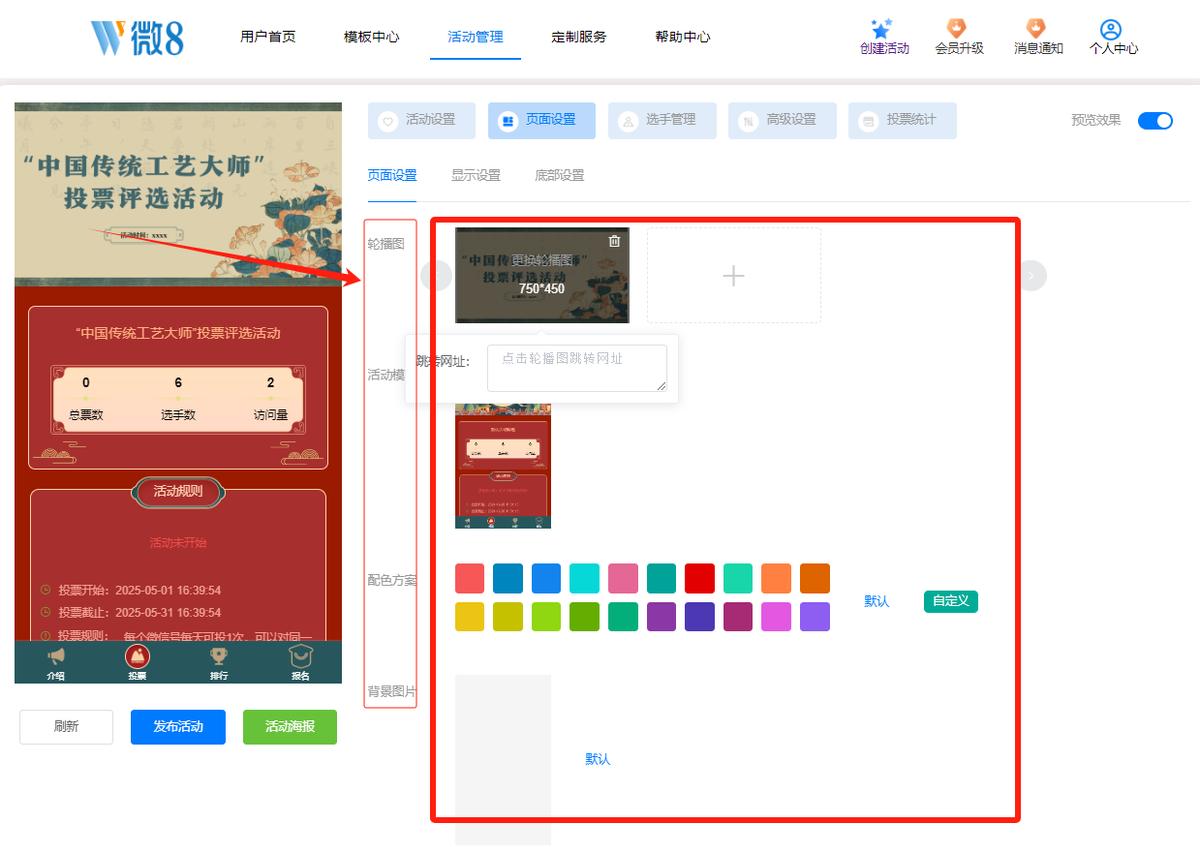Toggle the 预览效果 switch
The image size is (1200, 847).
1155,120
